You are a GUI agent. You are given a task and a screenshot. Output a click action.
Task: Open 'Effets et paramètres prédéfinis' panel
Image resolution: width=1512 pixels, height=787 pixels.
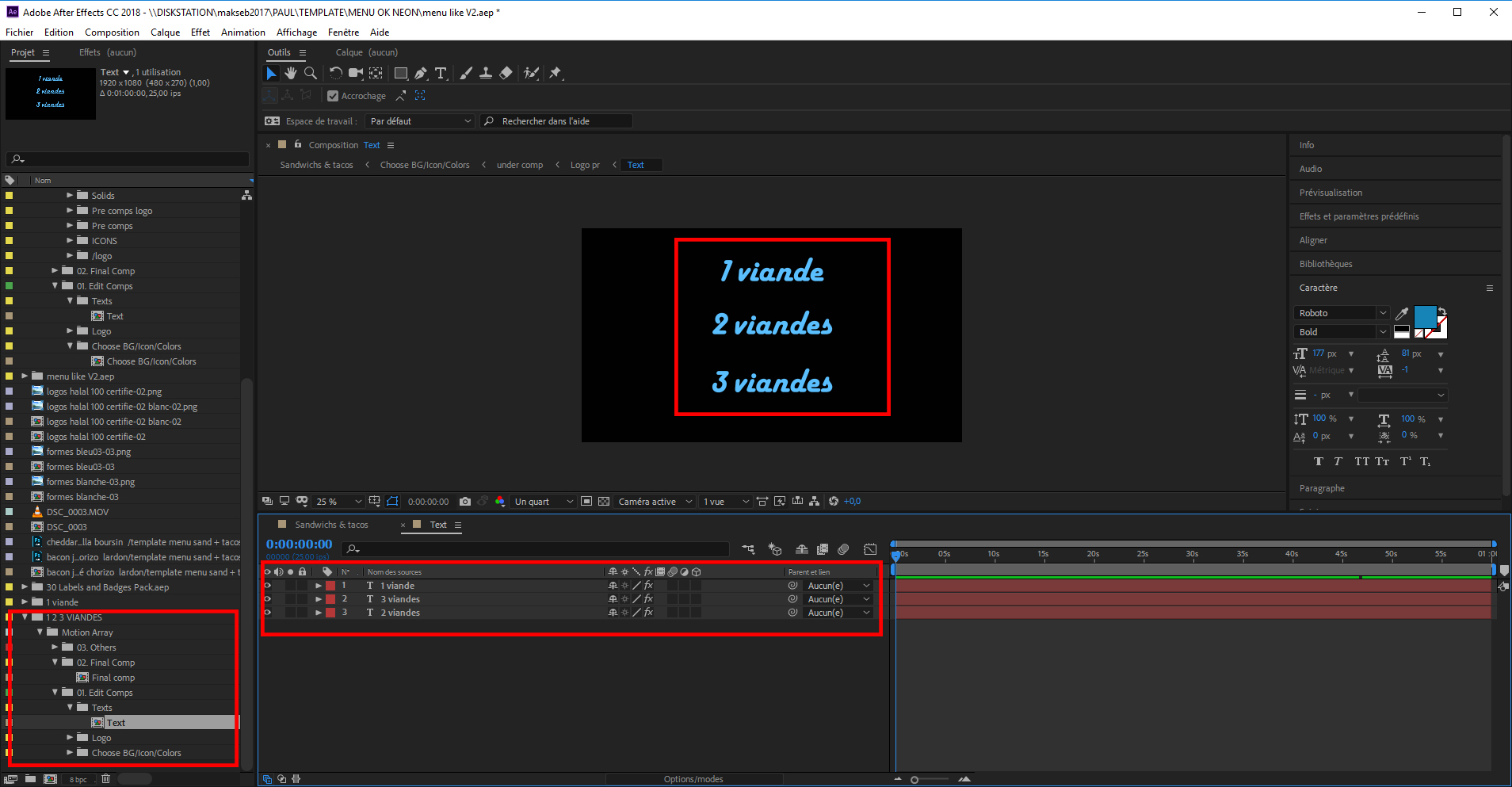tap(1359, 216)
